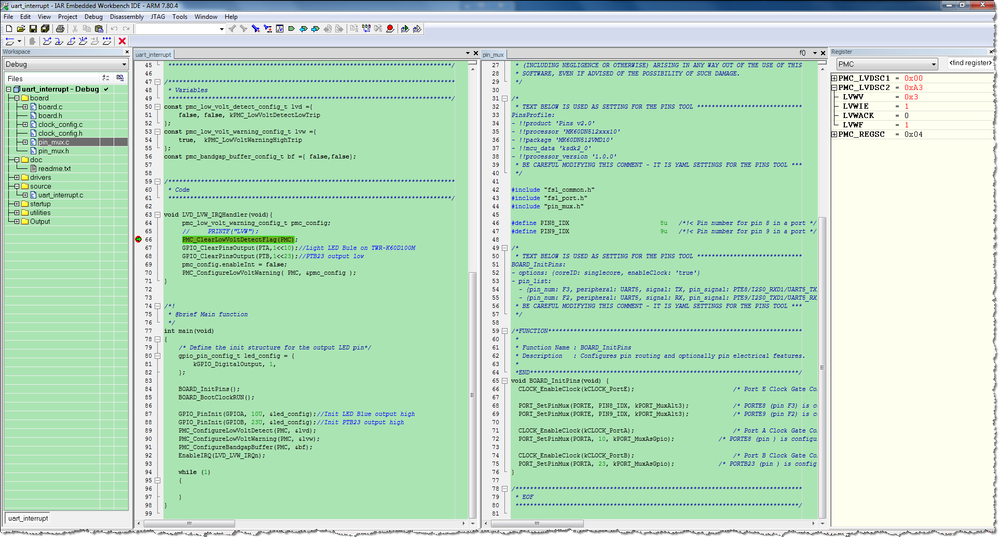Click the find register input field
This screenshot has width=999, height=537.
coord(970,63)
